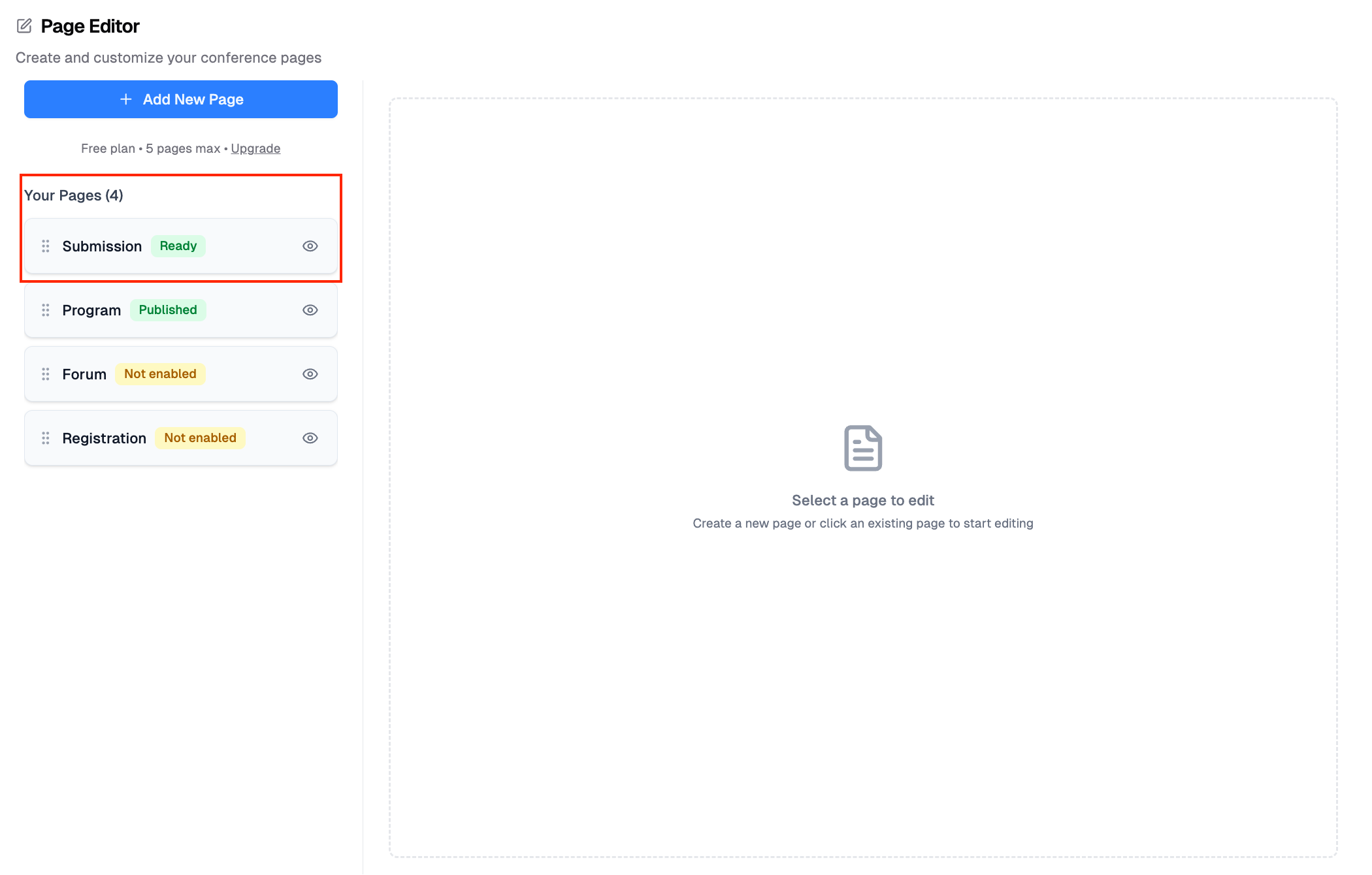The height and width of the screenshot is (875, 1372).
Task: Grab the Program page drag handle
Action: [x=46, y=310]
